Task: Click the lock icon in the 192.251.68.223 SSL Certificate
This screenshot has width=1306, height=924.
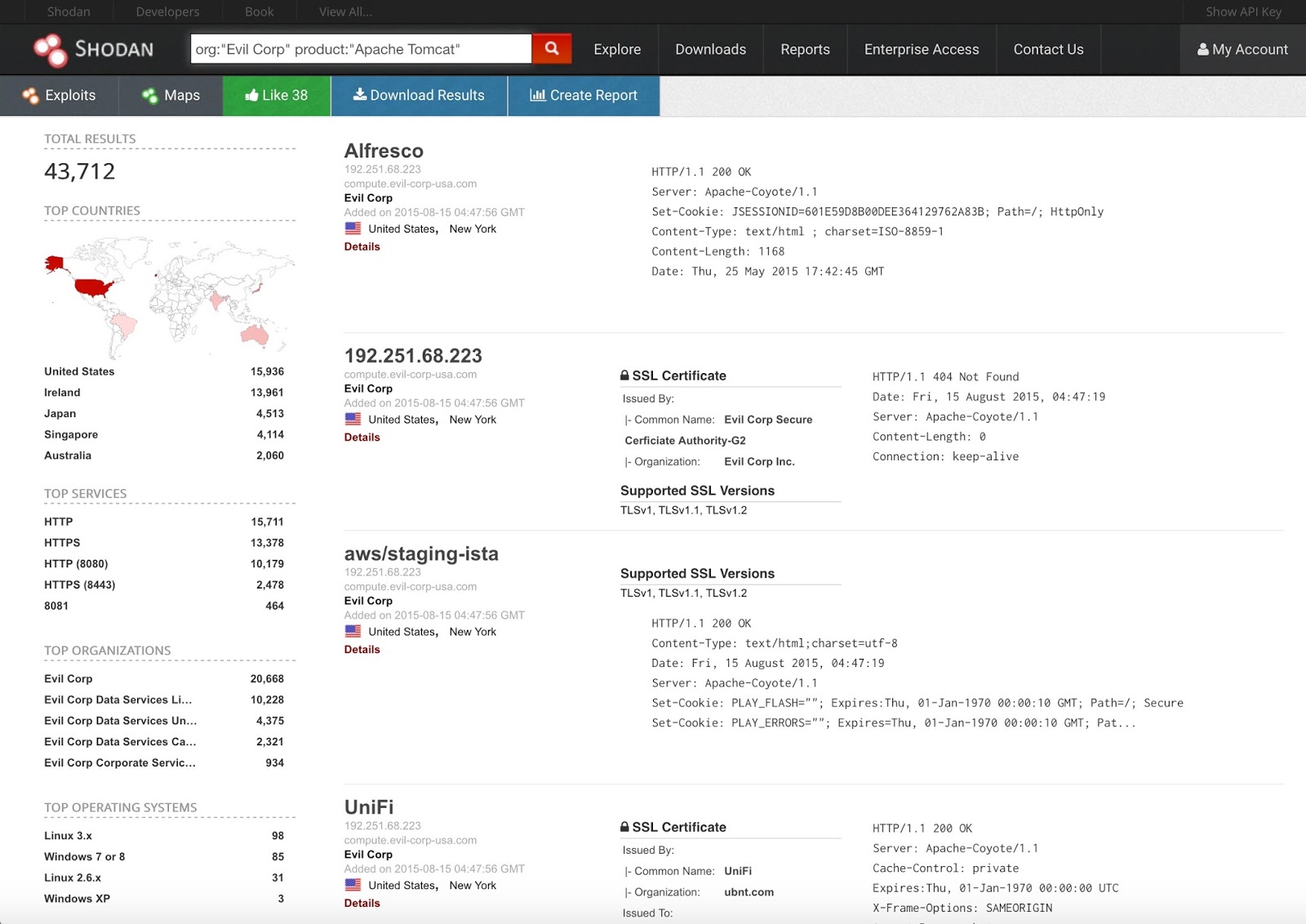Action: tap(624, 375)
